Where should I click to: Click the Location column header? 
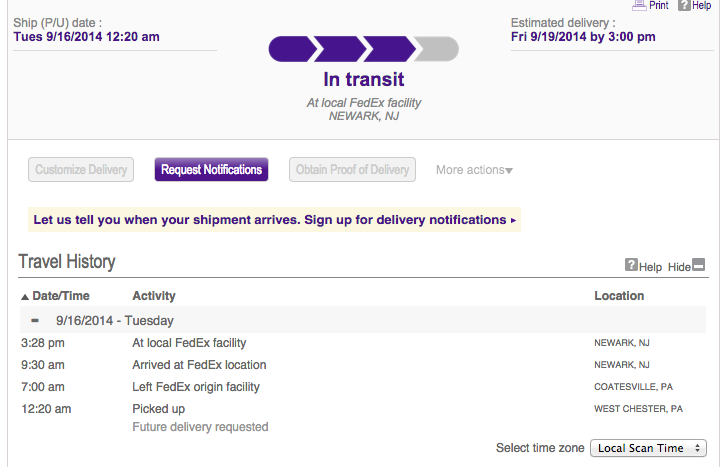(619, 296)
